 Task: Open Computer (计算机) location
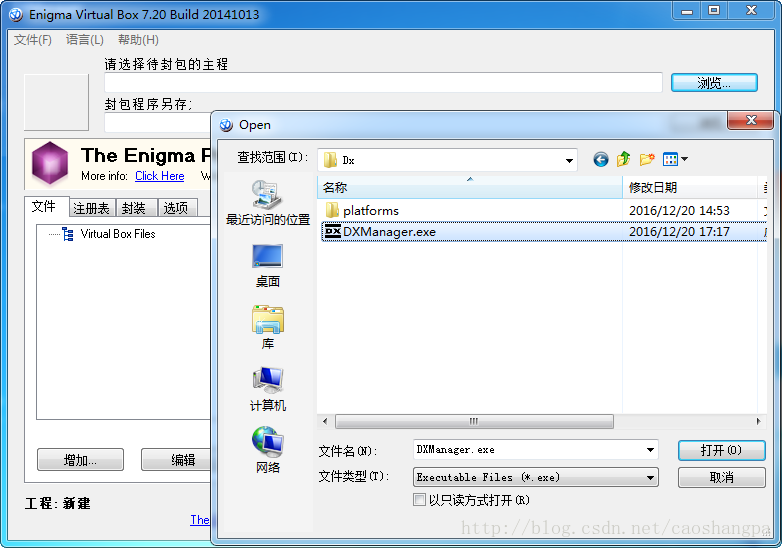point(268,389)
